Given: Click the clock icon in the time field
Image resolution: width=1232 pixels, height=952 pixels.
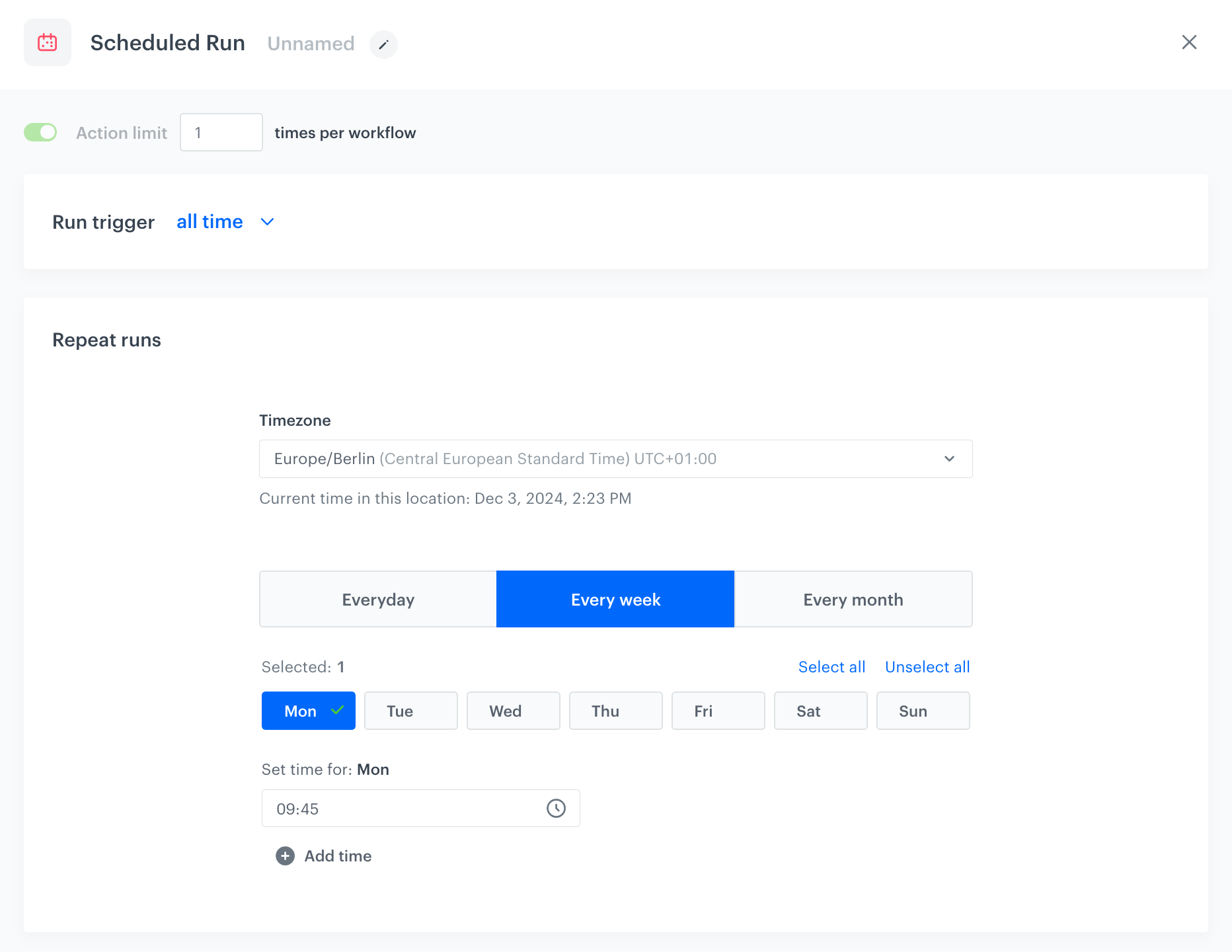Looking at the screenshot, I should [x=556, y=808].
